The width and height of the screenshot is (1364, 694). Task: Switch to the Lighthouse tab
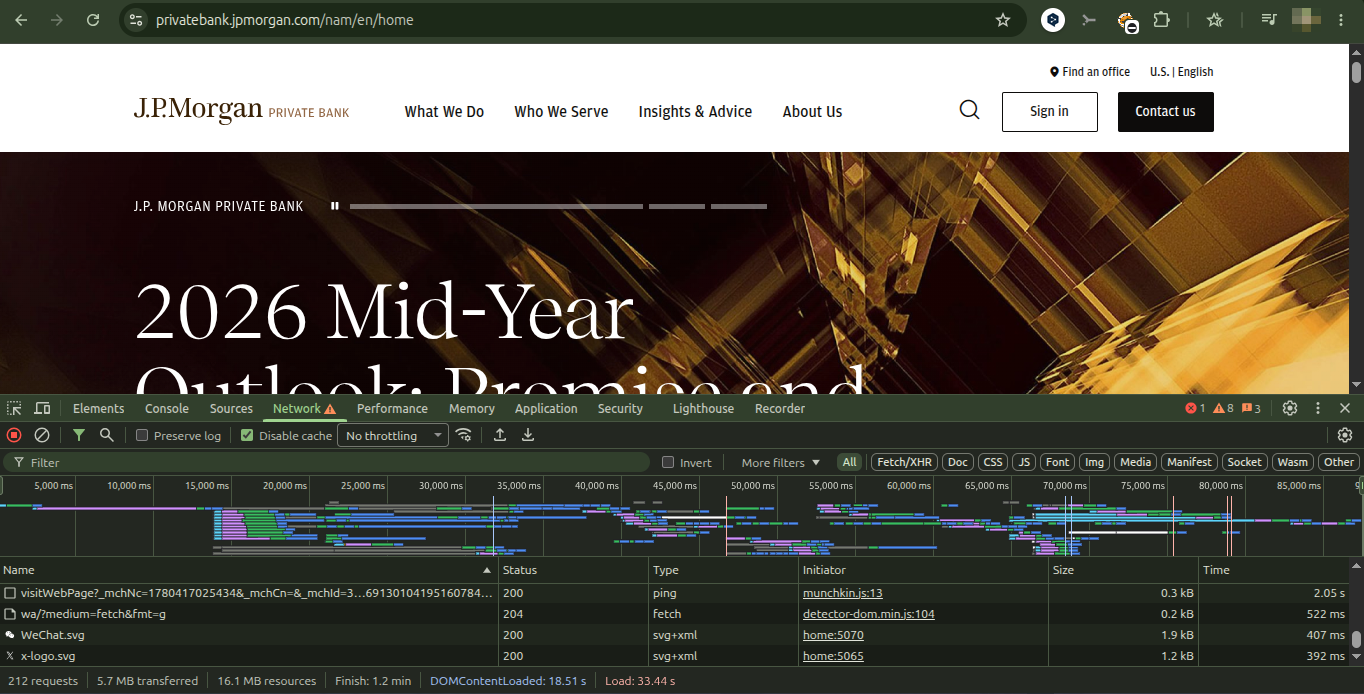[703, 408]
